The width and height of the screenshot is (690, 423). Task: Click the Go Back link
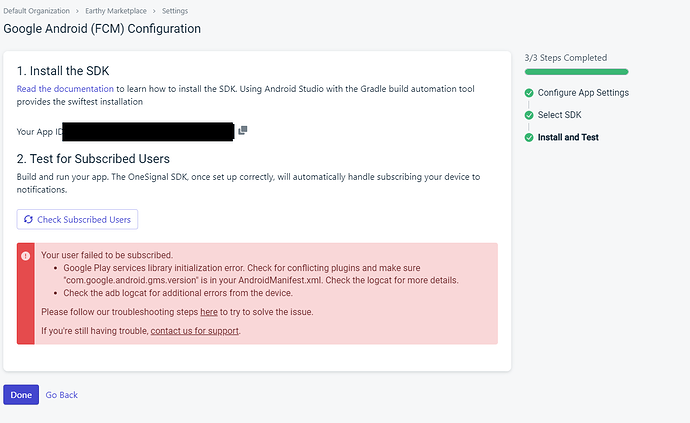pyautogui.click(x=62, y=395)
